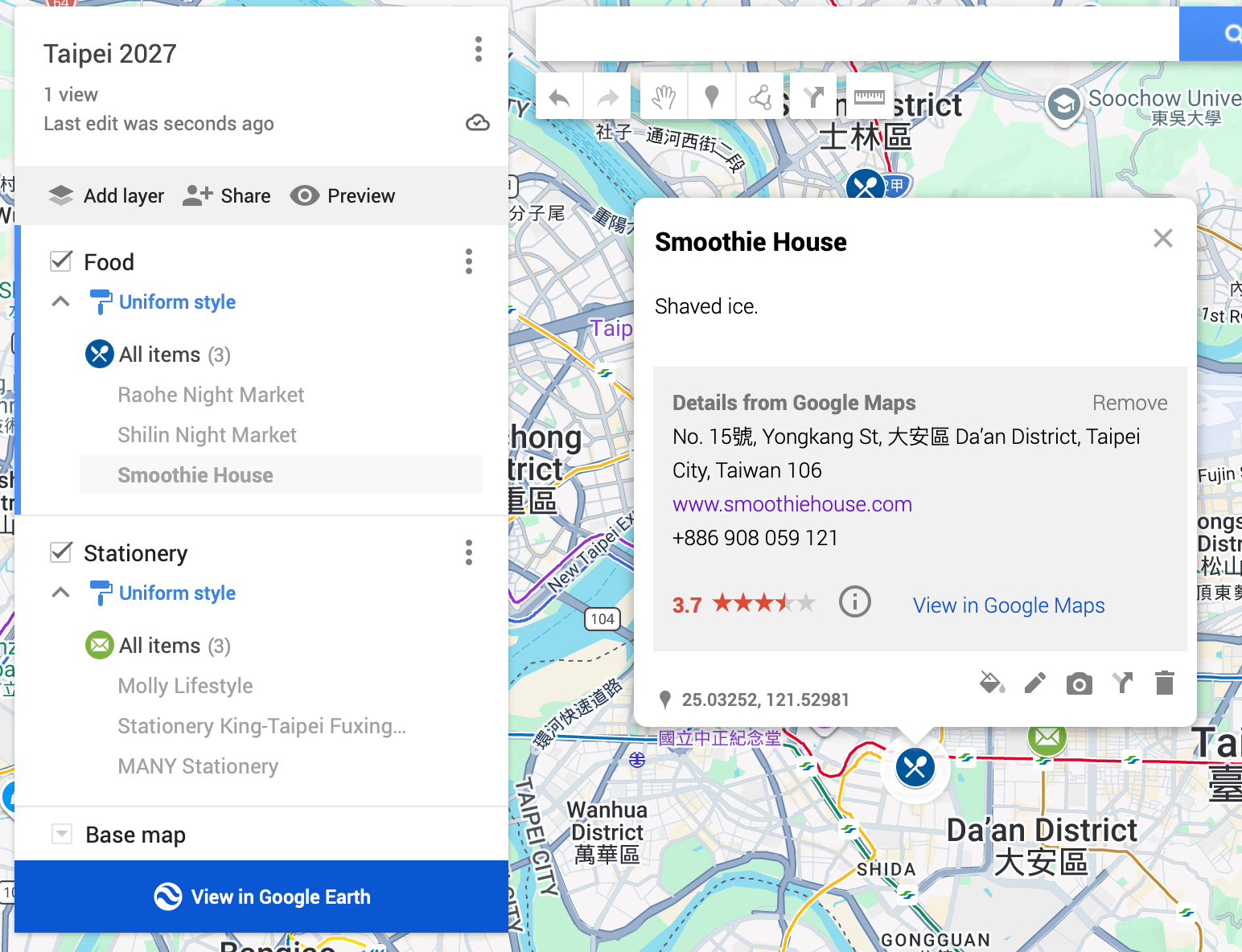
Task: Click the Edit pencil icon
Action: pos(1035,683)
